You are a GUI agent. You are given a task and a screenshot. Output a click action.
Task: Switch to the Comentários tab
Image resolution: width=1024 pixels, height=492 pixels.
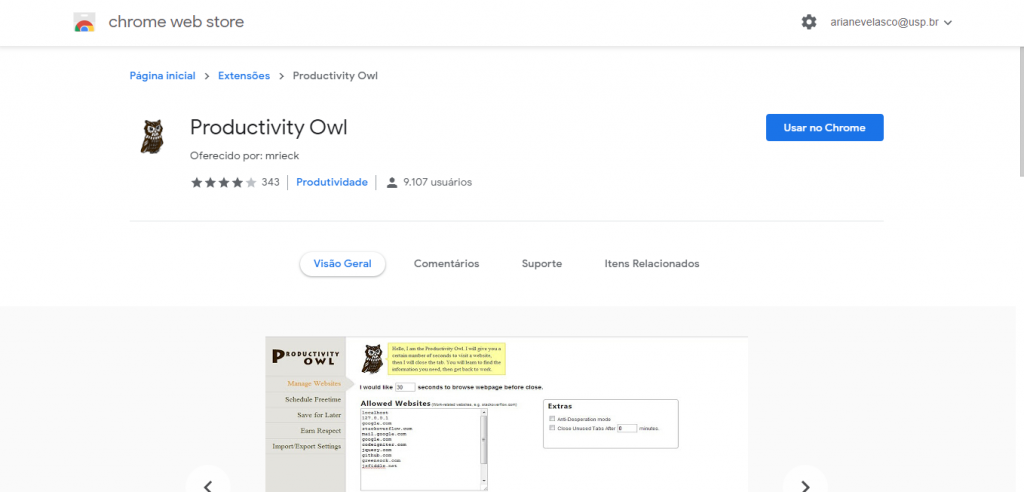point(447,264)
